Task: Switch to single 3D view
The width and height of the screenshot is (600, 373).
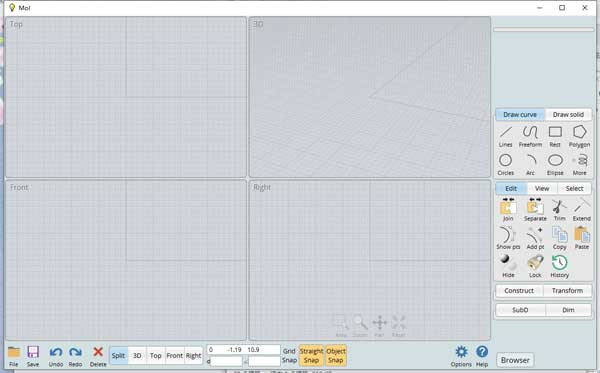Action: tap(137, 356)
